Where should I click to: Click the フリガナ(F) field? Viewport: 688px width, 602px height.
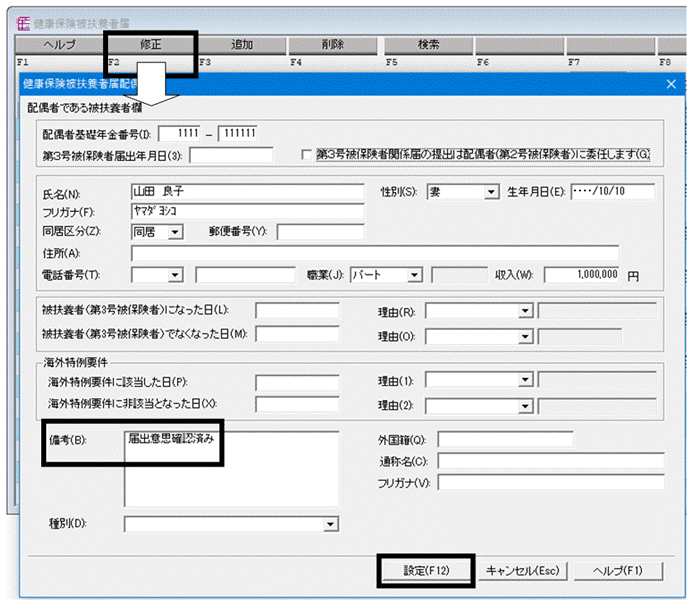pos(247,211)
